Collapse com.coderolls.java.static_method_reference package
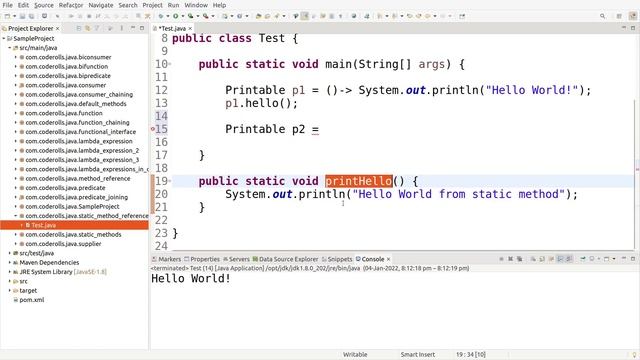This screenshot has height=360, width=640. tap(16, 216)
